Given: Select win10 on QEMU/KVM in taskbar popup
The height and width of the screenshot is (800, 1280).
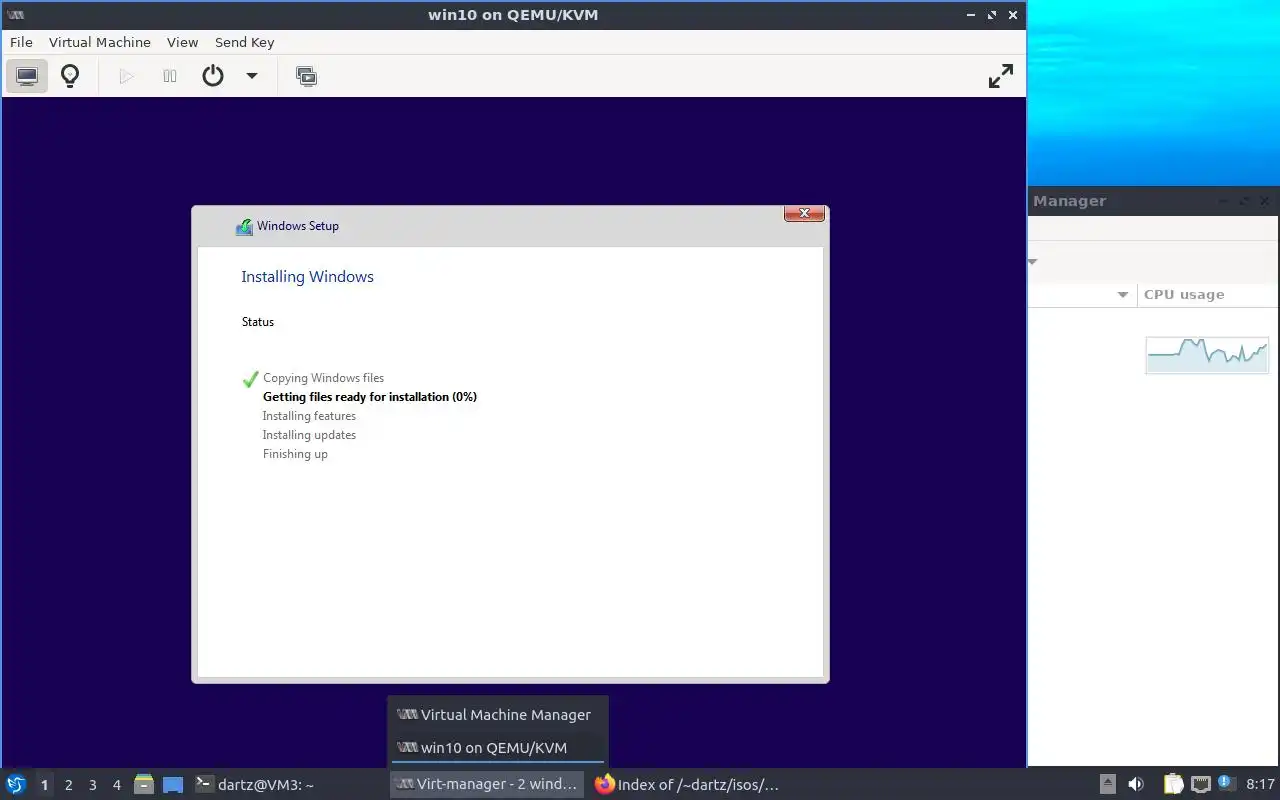Looking at the screenshot, I should (497, 748).
